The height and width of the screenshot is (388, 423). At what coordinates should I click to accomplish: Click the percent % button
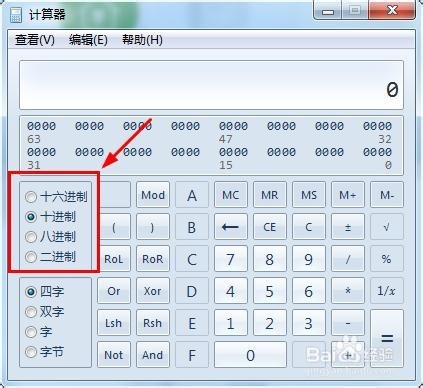click(x=387, y=259)
